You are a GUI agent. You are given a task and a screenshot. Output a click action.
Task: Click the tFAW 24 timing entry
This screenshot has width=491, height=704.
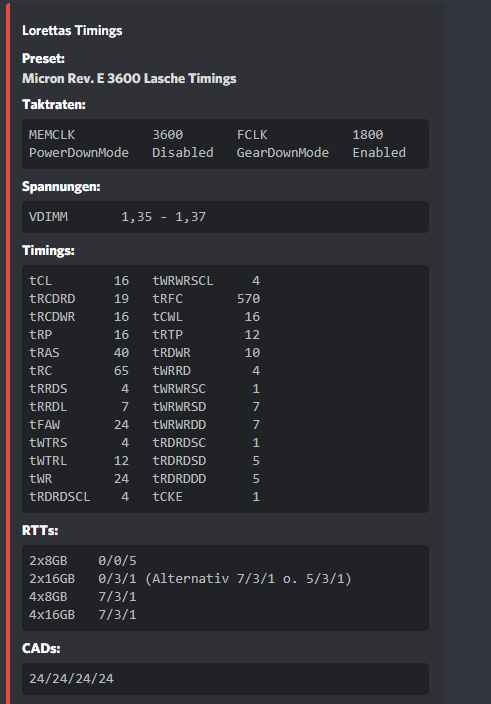click(x=79, y=425)
